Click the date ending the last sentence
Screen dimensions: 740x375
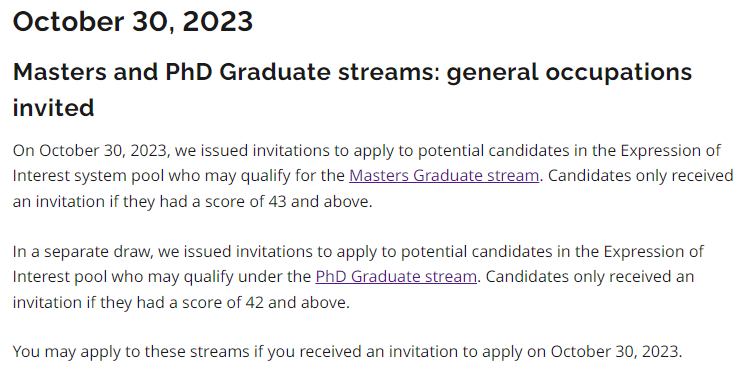tap(616, 352)
